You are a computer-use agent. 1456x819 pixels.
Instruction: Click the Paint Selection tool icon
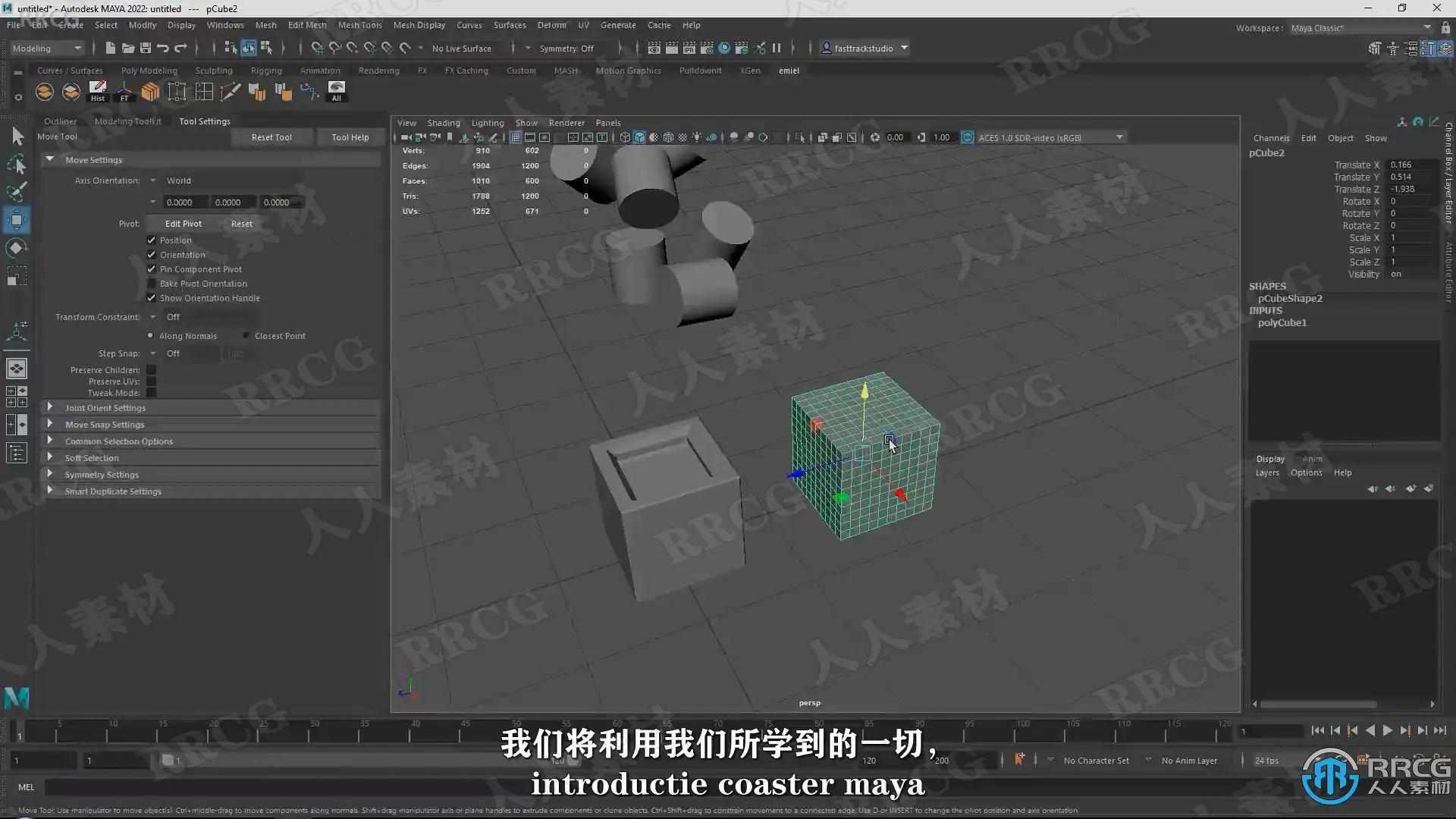pyautogui.click(x=17, y=192)
